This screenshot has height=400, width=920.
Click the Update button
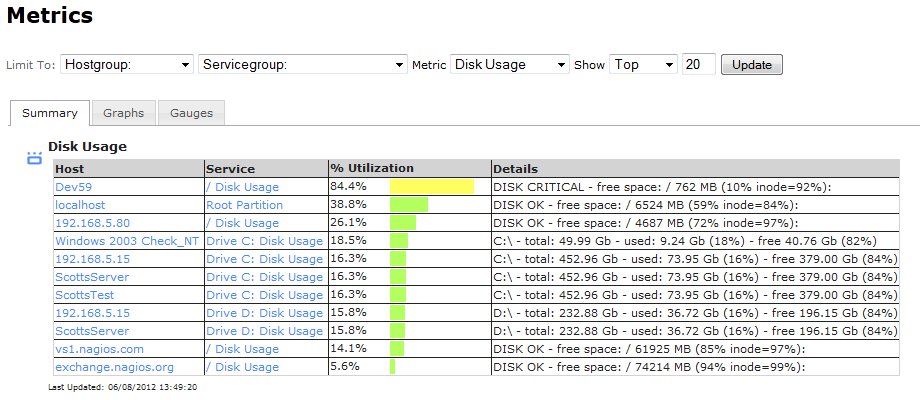[x=752, y=65]
